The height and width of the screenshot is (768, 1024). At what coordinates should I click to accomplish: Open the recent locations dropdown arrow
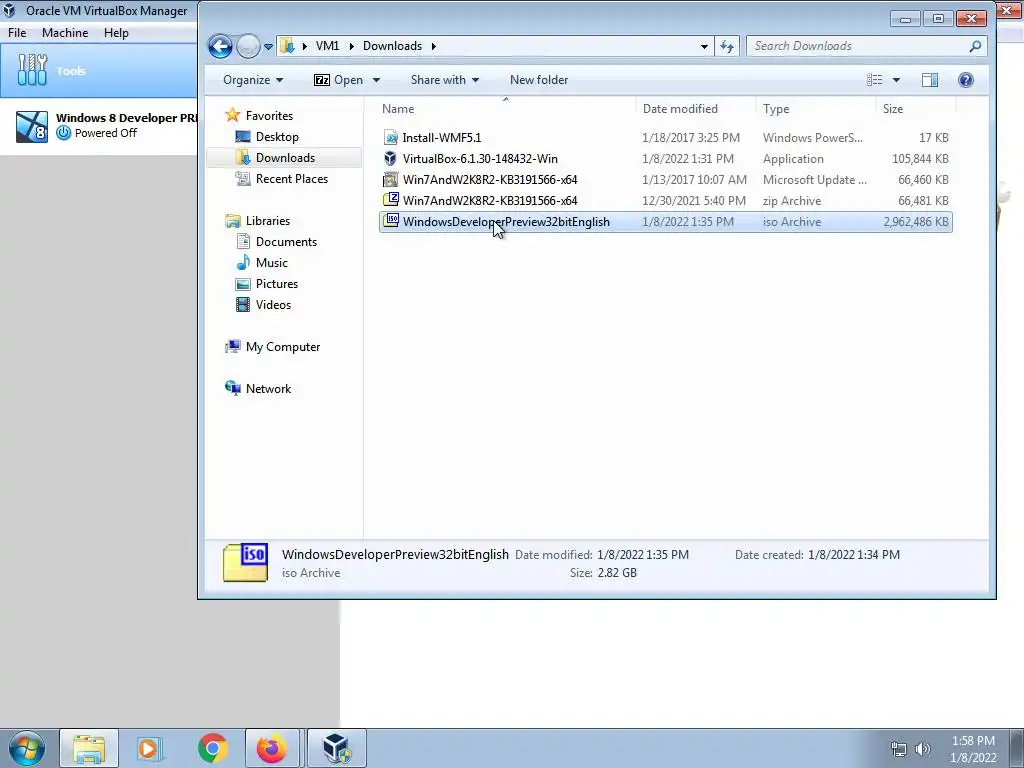(268, 47)
